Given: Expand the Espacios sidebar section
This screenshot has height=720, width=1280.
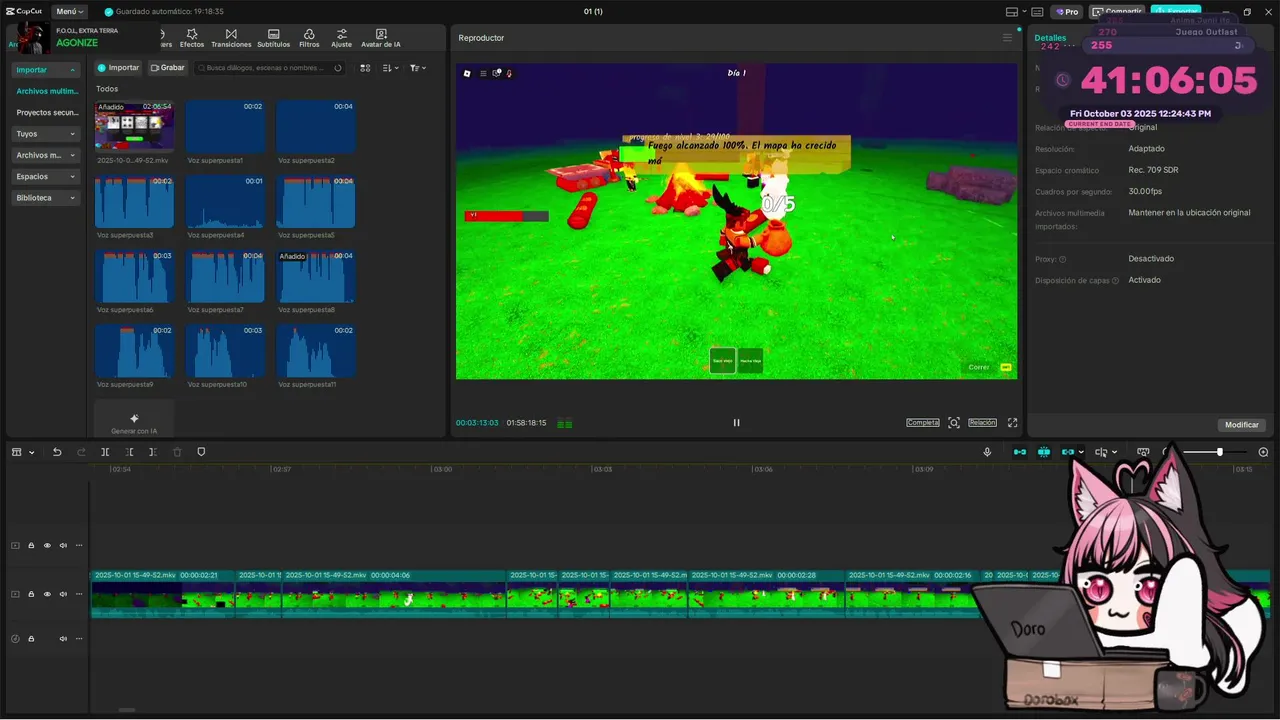Looking at the screenshot, I should point(46,176).
